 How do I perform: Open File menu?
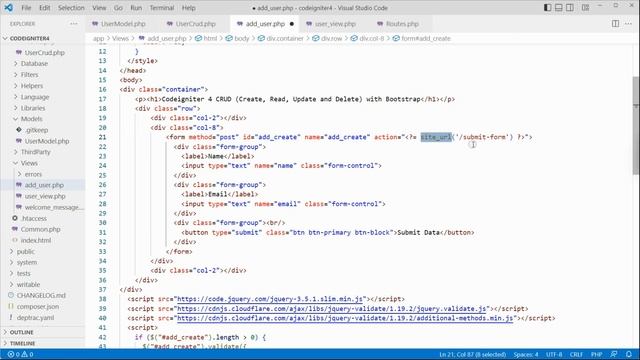(26, 8)
